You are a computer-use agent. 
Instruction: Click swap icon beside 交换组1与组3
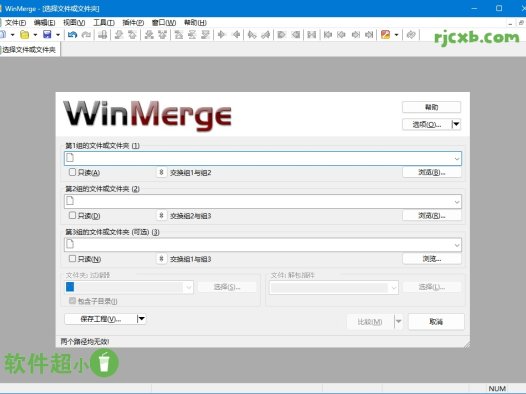tap(161, 259)
